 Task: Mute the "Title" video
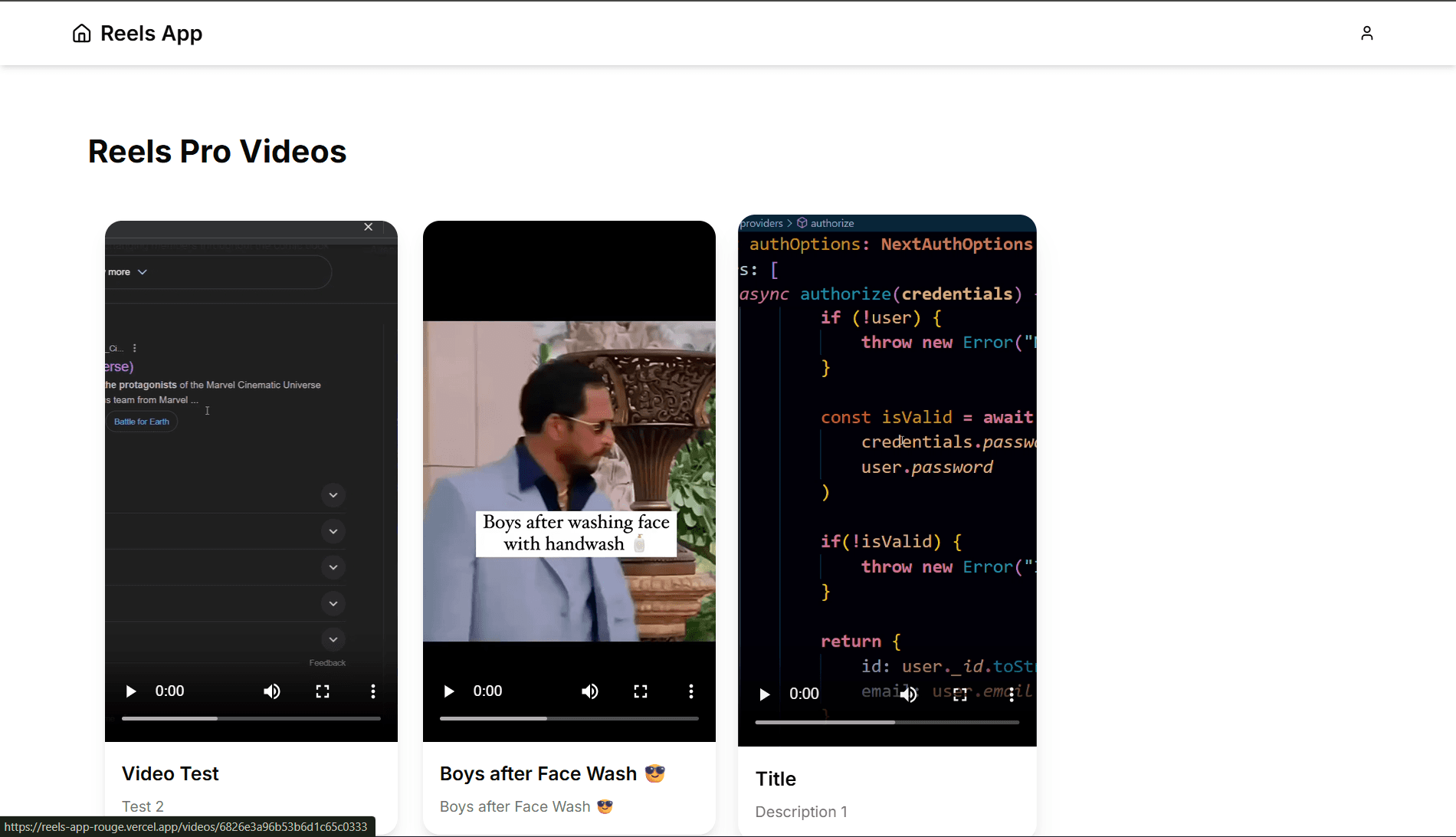point(908,694)
